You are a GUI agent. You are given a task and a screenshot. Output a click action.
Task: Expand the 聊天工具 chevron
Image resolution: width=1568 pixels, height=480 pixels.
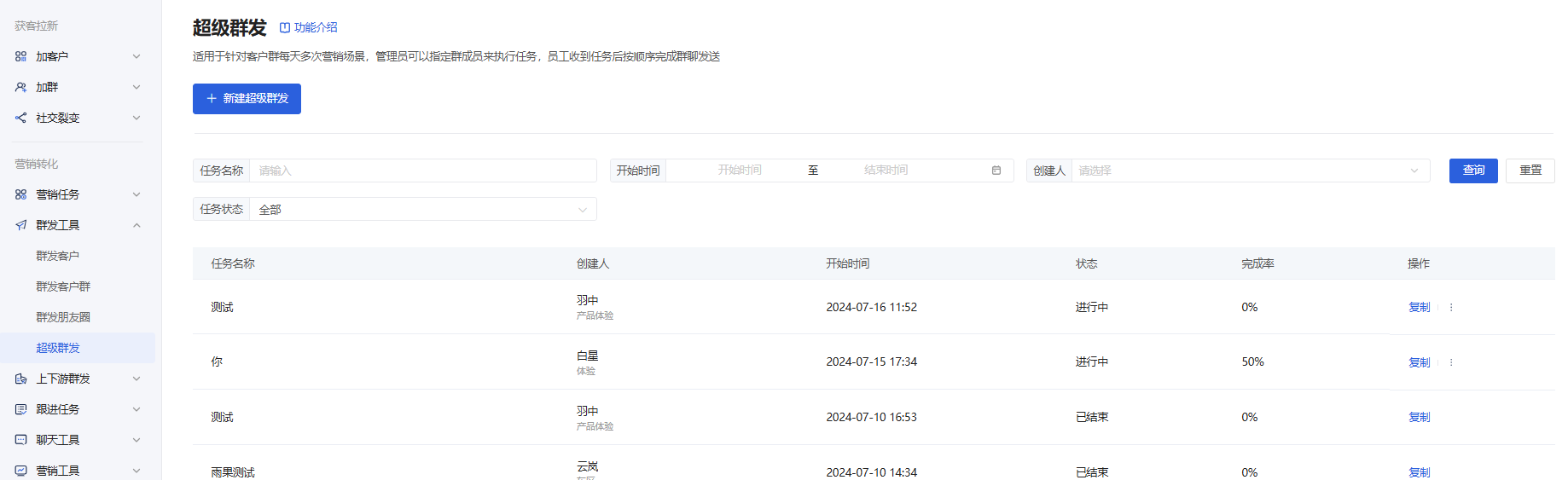pyautogui.click(x=136, y=440)
